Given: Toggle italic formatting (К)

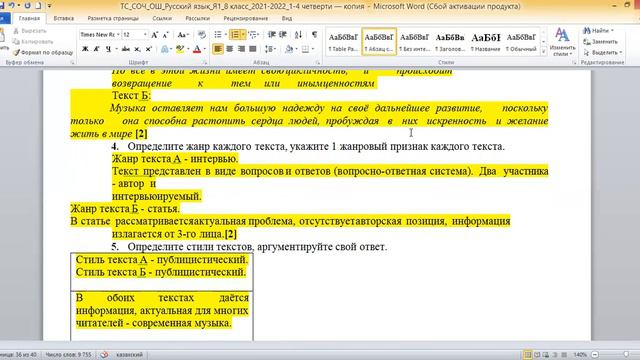Looking at the screenshot, I should [97, 49].
